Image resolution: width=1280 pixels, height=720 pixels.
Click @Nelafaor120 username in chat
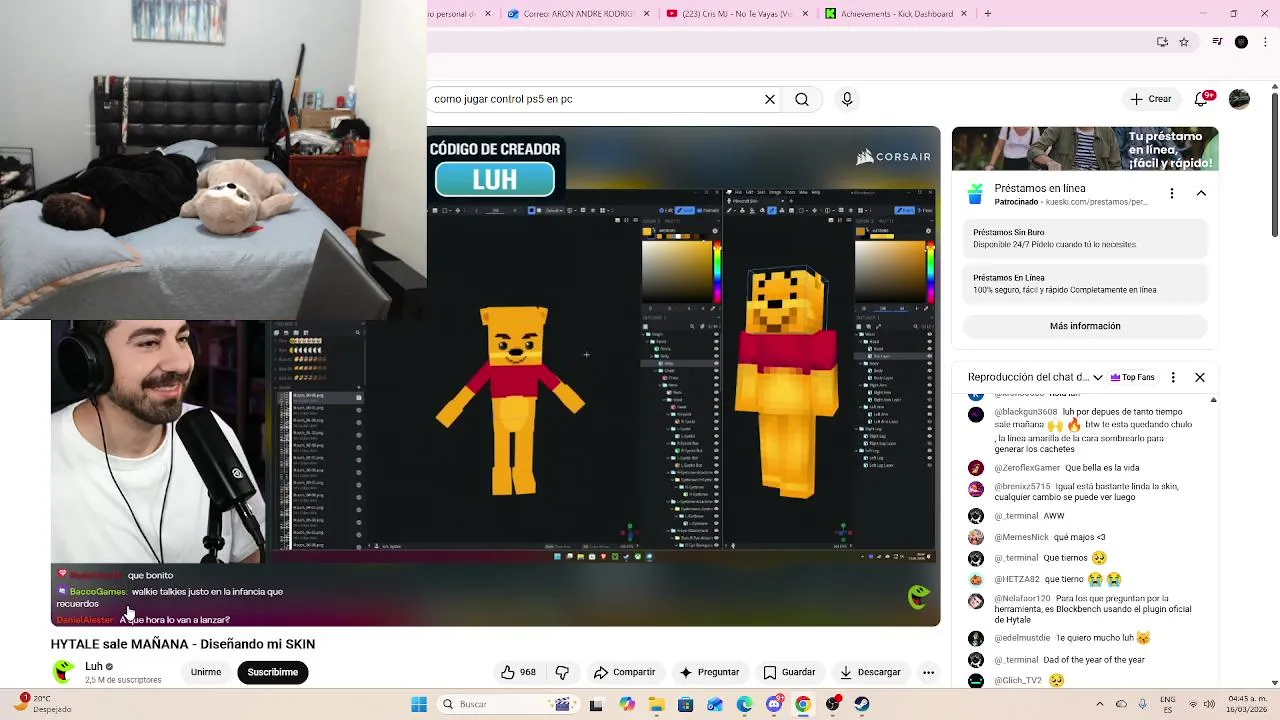pyautogui.click(x=1022, y=598)
